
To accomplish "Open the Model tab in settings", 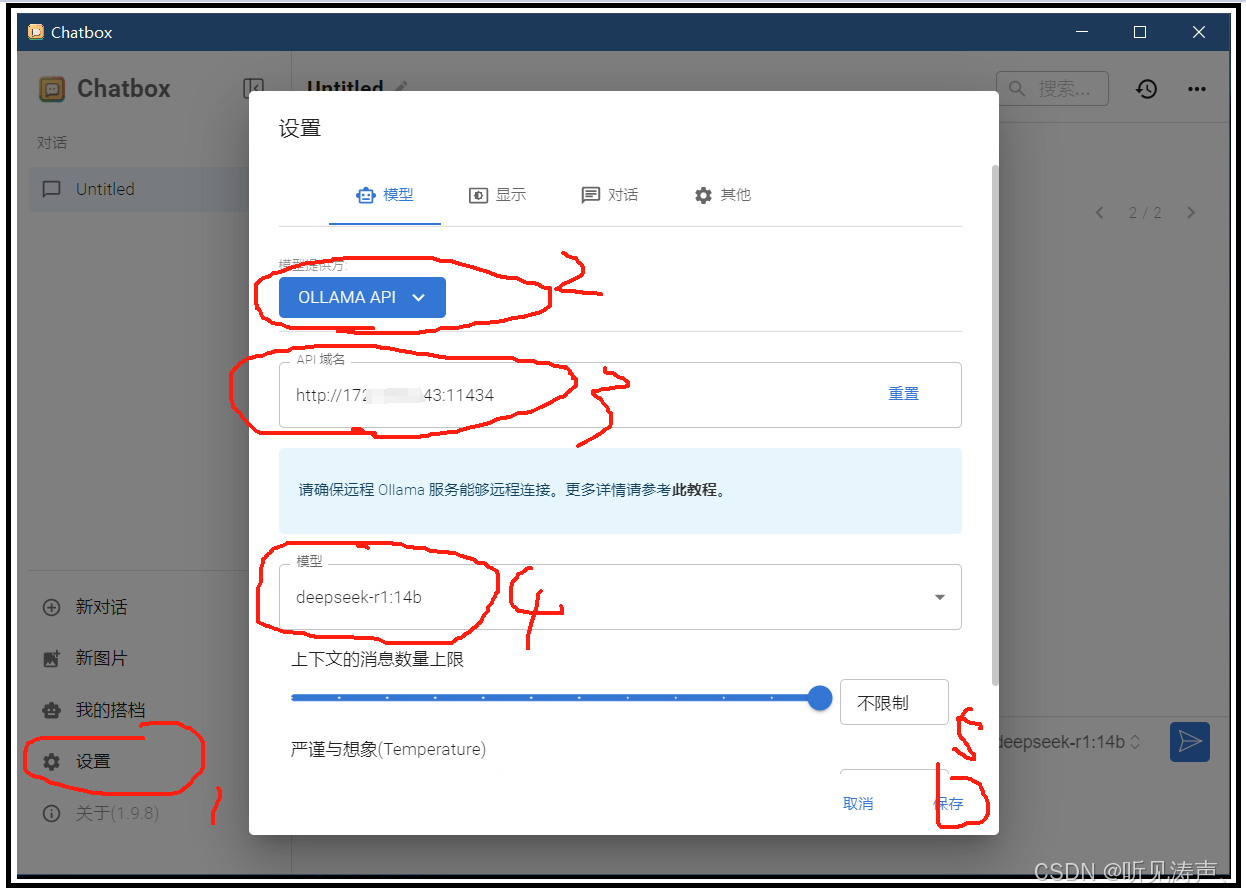I will click(x=385, y=195).
